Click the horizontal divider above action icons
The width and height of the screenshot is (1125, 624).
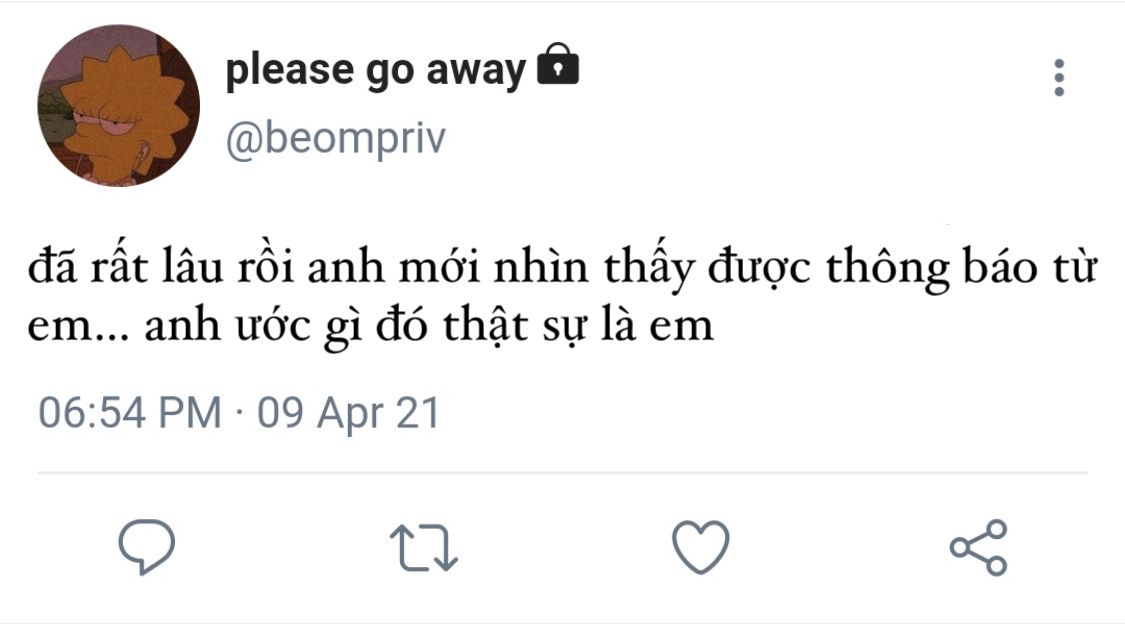[x=562, y=472]
